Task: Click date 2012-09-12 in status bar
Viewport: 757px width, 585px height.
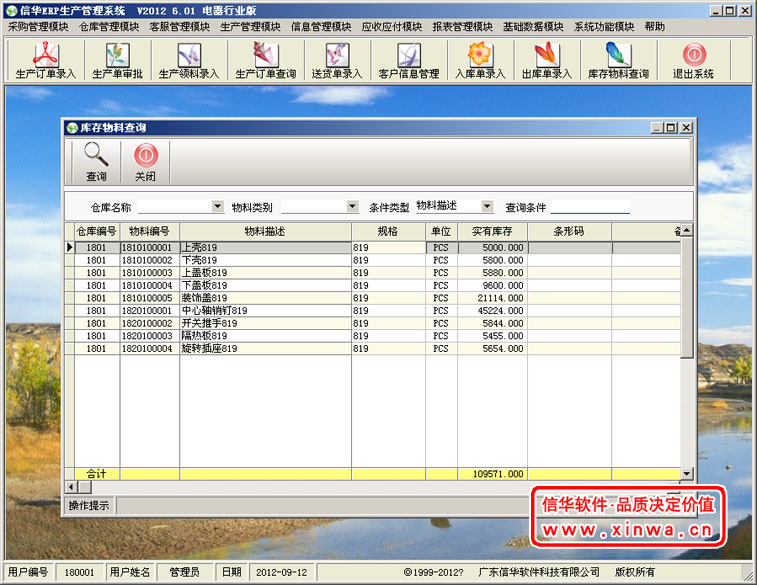Action: (x=281, y=572)
